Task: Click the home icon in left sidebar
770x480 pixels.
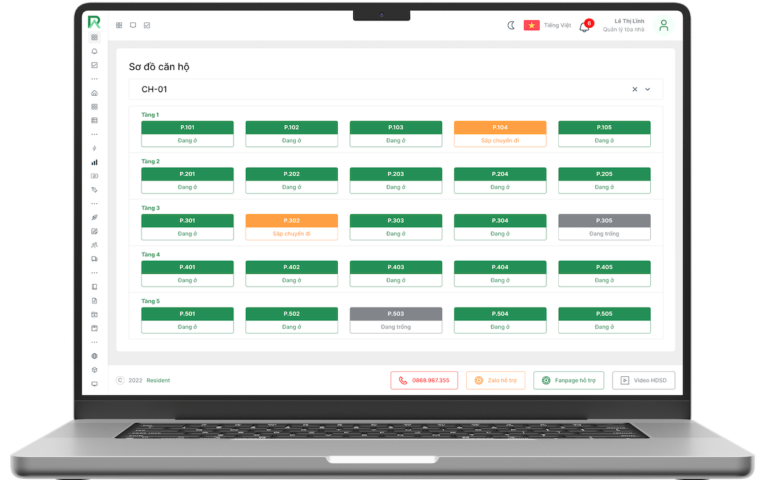Action: point(95,93)
